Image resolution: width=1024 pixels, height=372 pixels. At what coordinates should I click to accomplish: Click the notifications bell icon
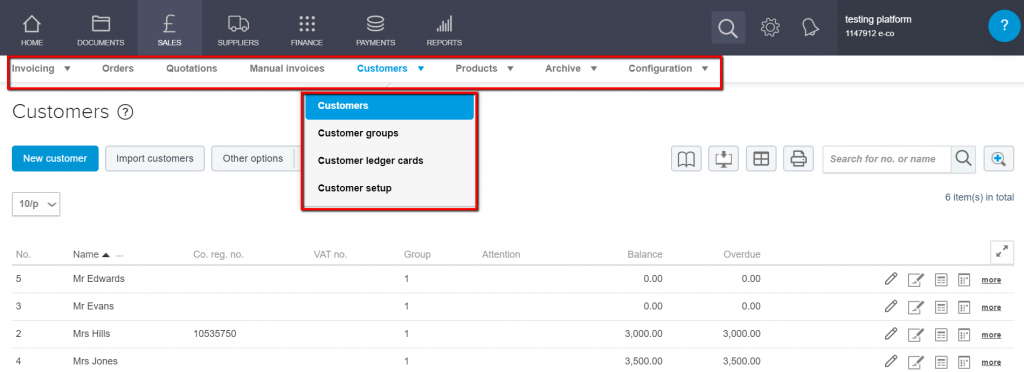pyautogui.click(x=810, y=27)
